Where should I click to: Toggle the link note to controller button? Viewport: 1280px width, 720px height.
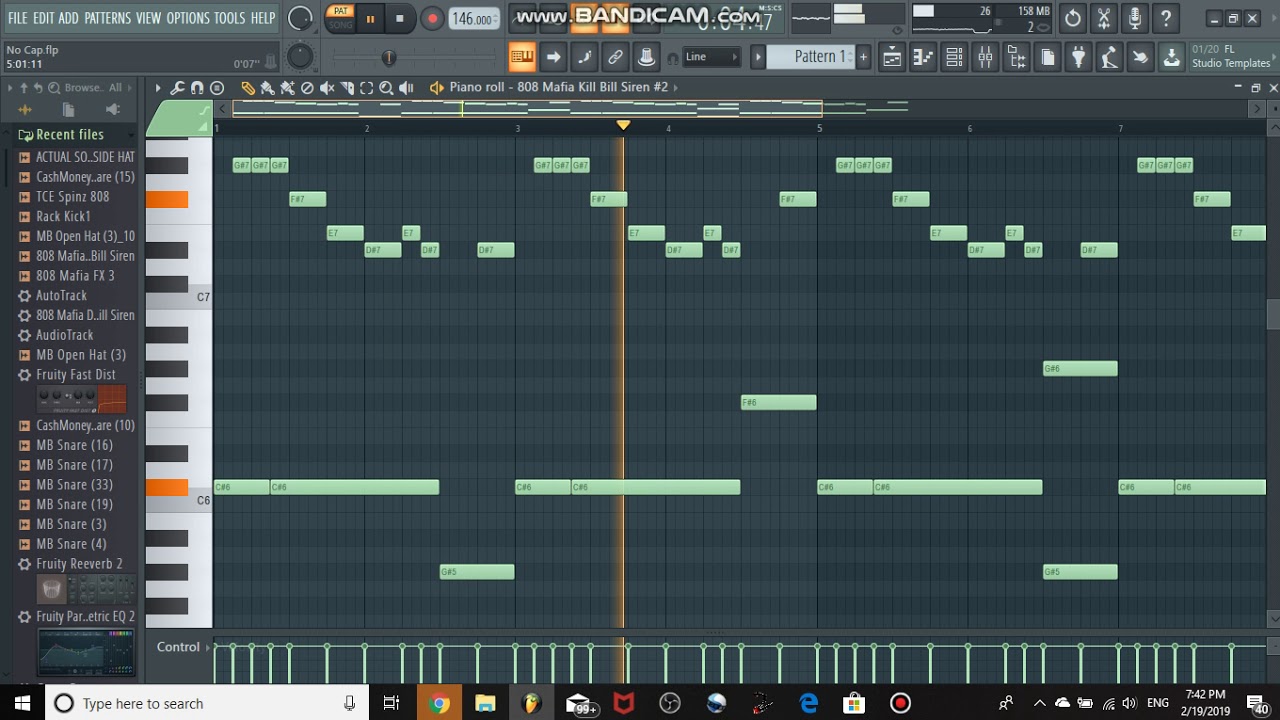pyautogui.click(x=616, y=57)
